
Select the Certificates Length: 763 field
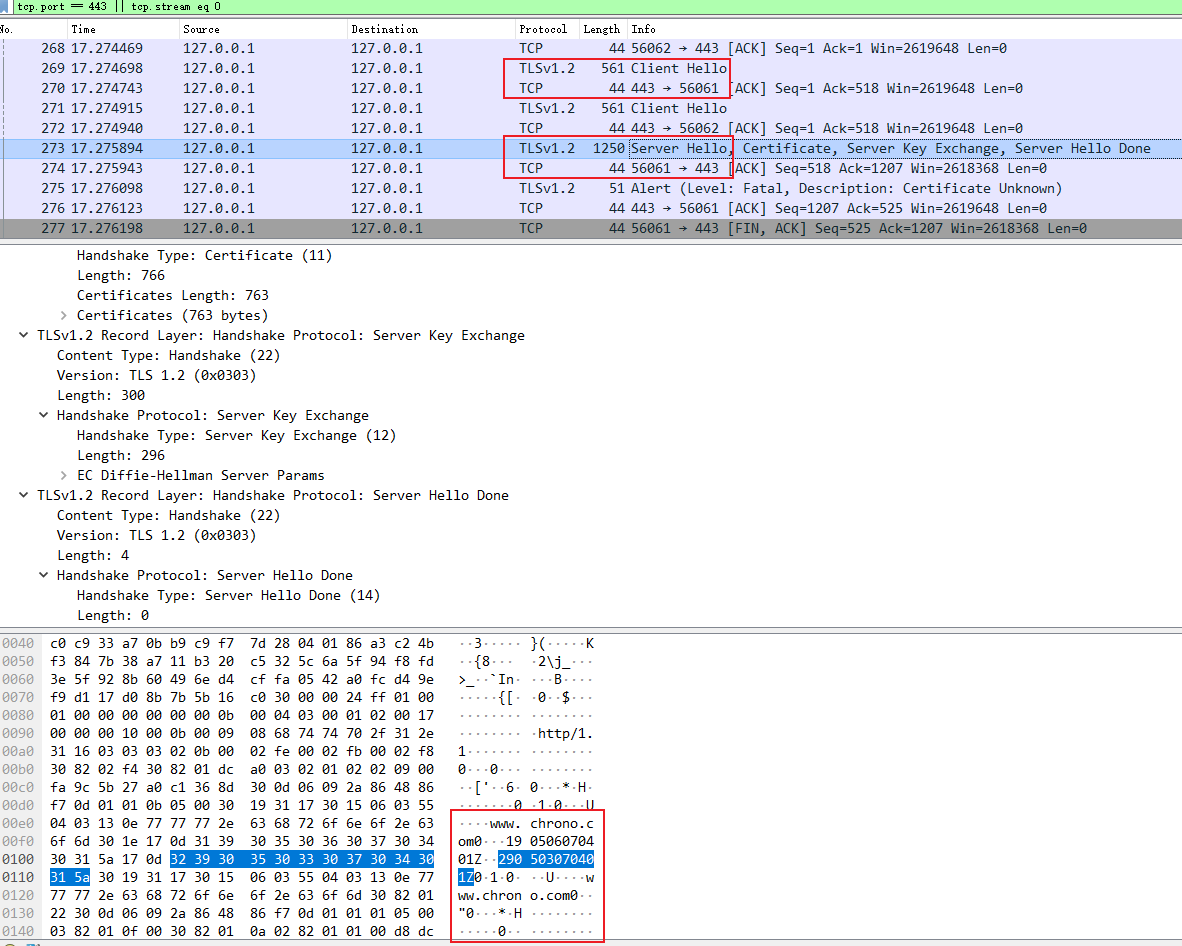tap(172, 295)
